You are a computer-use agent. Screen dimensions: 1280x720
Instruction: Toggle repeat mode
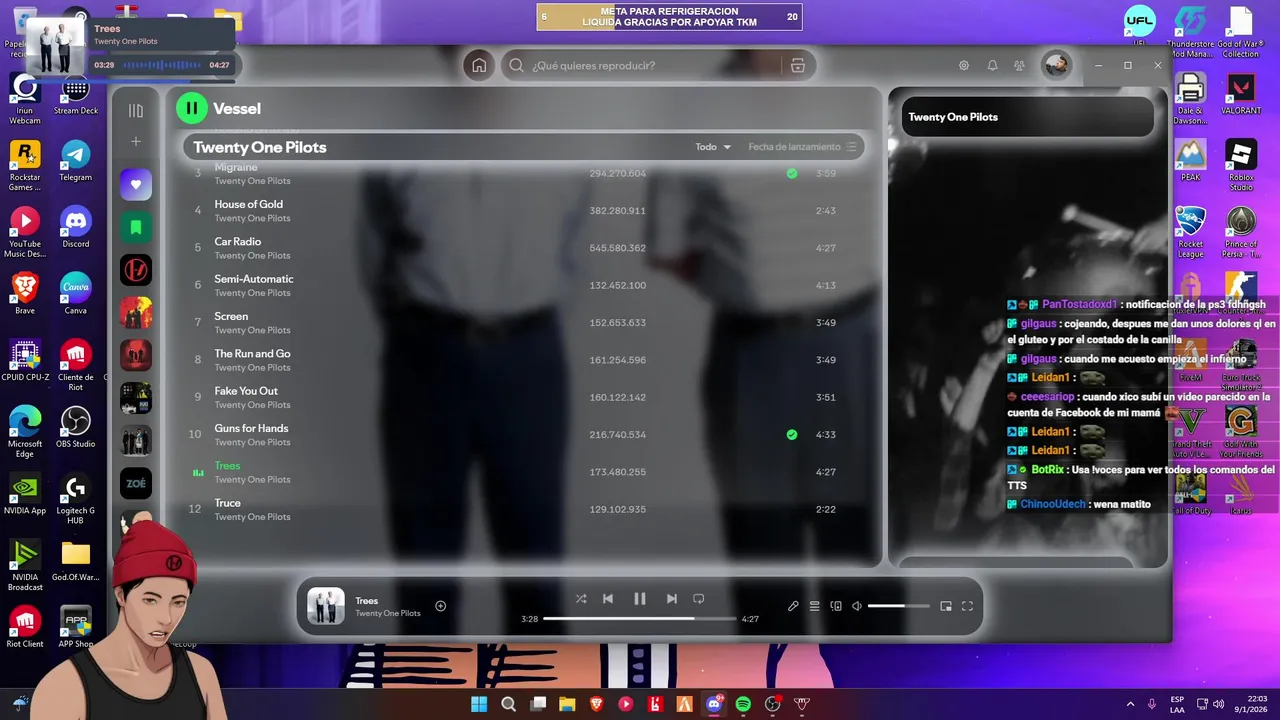click(x=699, y=599)
